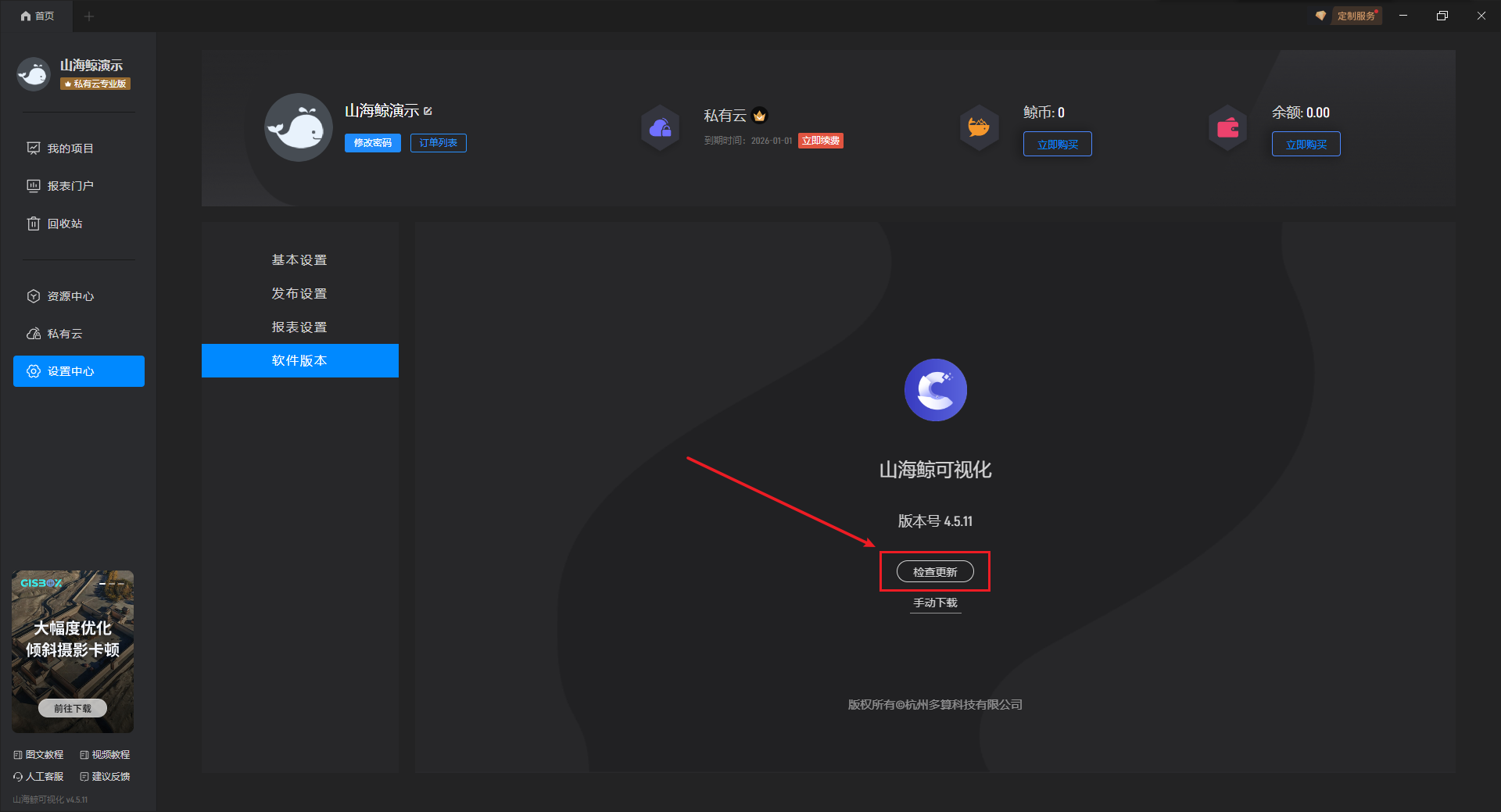Click the wallet balance hexagon icon
Image resolution: width=1501 pixels, height=812 pixels.
pyautogui.click(x=1228, y=127)
